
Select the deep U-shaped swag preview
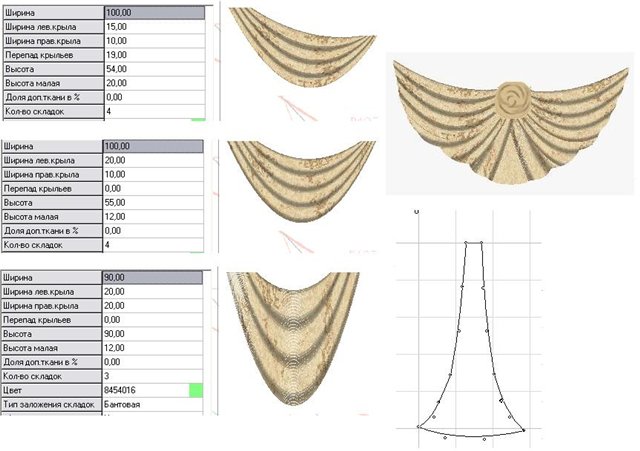point(292,340)
